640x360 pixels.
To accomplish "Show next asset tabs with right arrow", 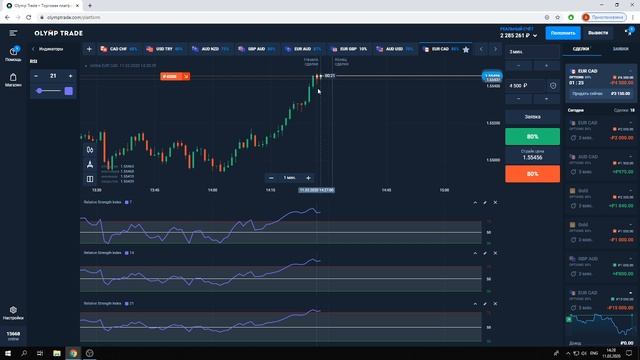I will pos(496,49).
